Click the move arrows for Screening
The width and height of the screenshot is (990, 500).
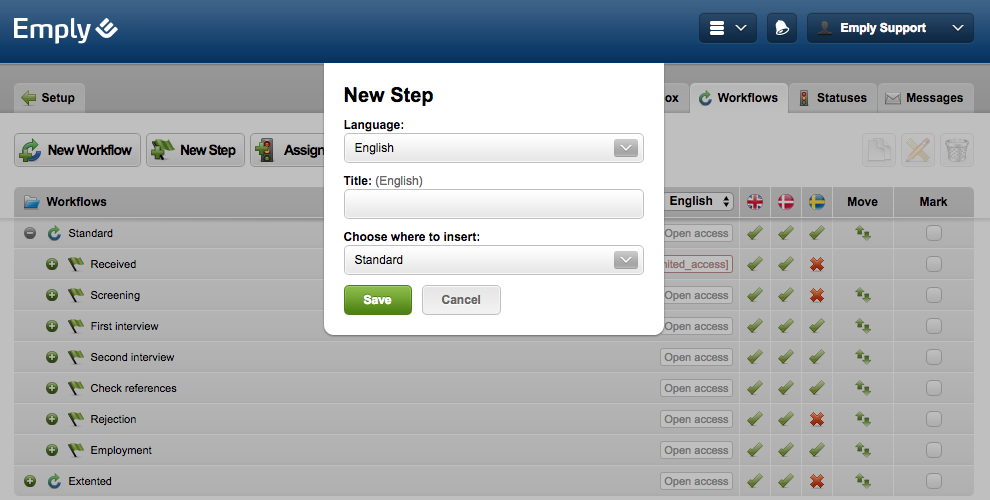click(x=862, y=295)
